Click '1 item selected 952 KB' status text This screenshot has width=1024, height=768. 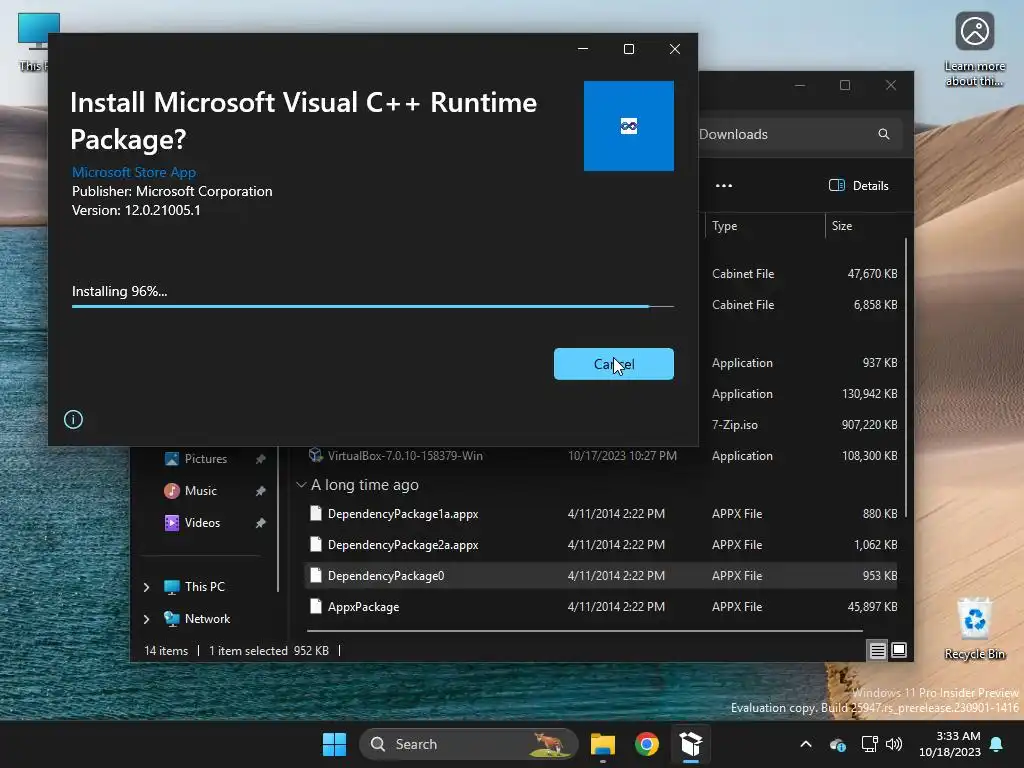pyautogui.click(x=268, y=650)
